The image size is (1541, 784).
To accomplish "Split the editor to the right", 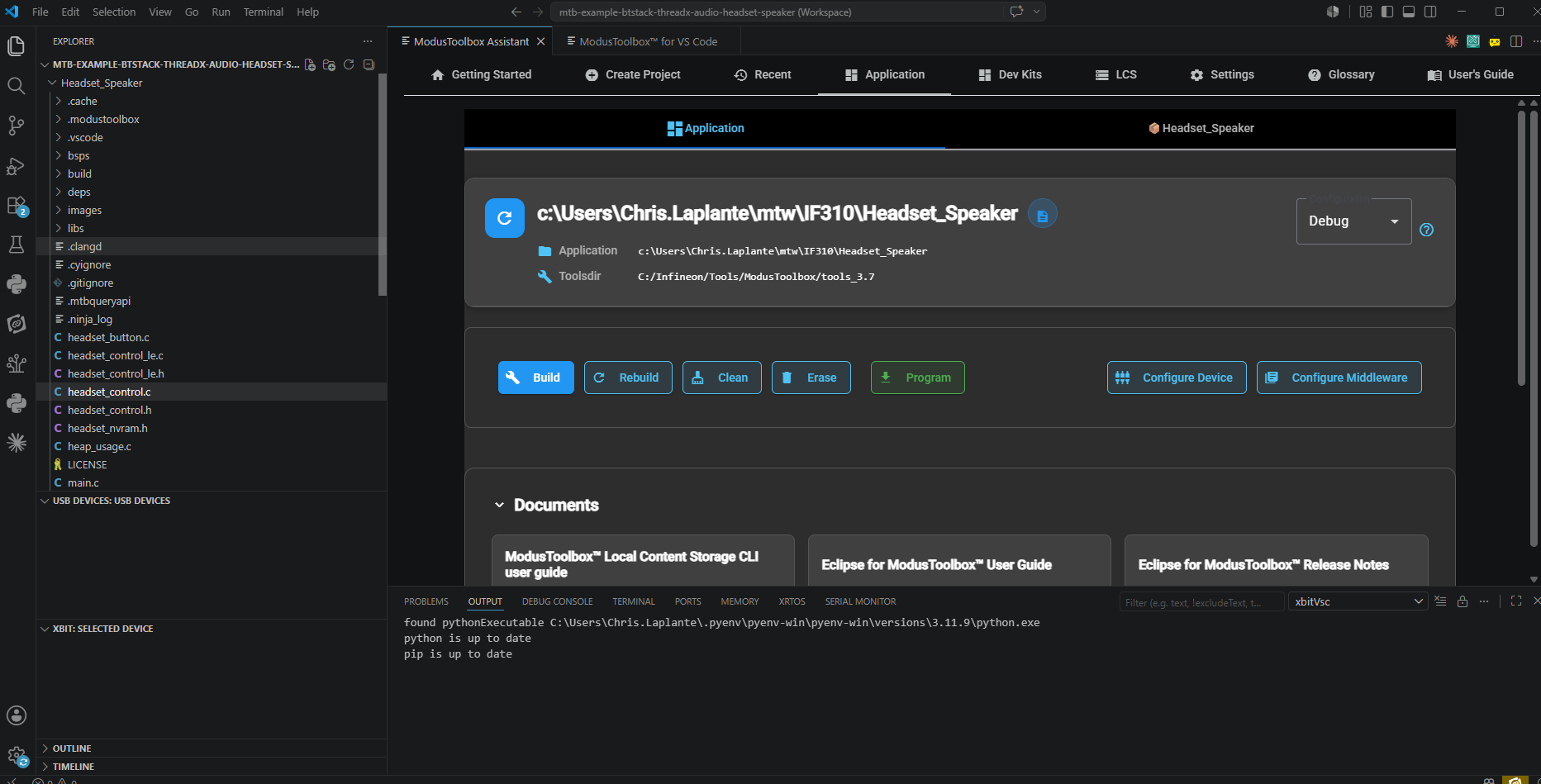I will [1516, 41].
